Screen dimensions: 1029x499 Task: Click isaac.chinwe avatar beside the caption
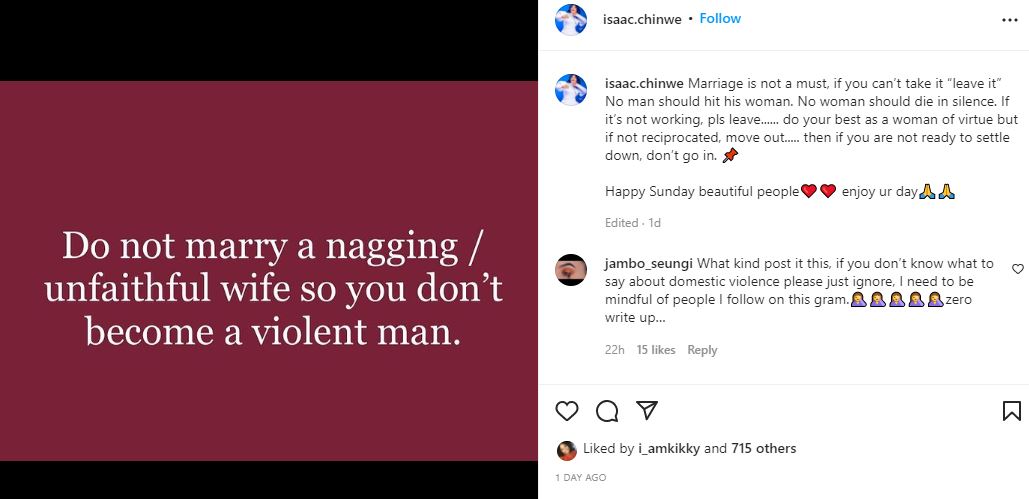coord(571,88)
